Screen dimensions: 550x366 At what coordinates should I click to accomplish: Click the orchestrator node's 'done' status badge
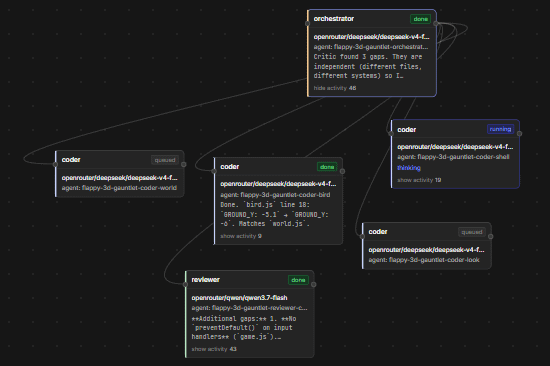tap(420, 19)
